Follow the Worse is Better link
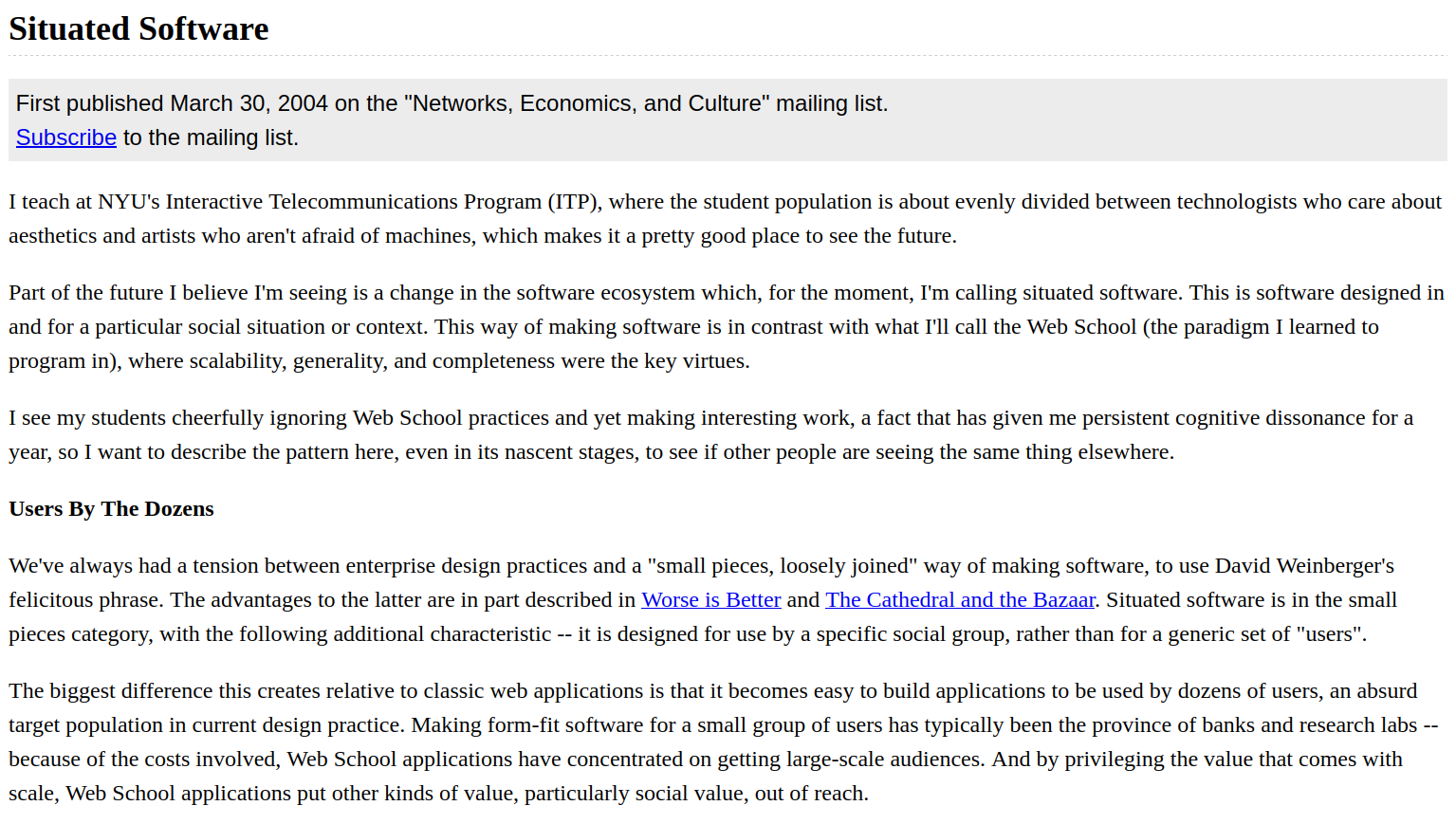 (x=710, y=600)
